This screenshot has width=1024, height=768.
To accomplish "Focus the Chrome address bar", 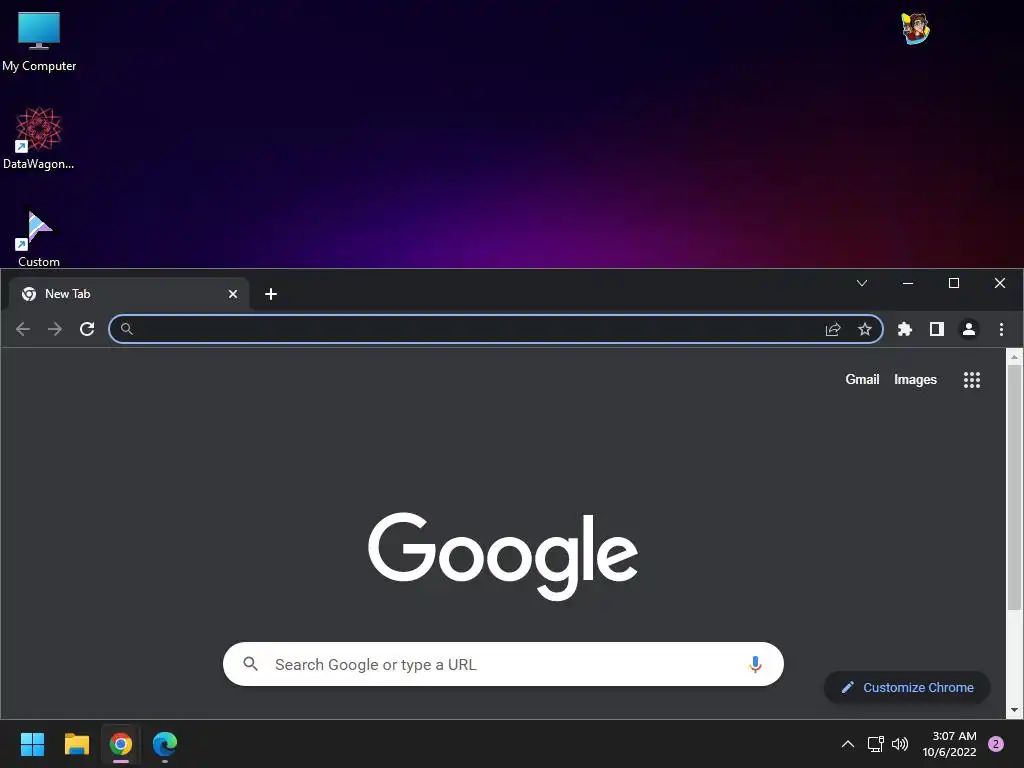I will (496, 329).
